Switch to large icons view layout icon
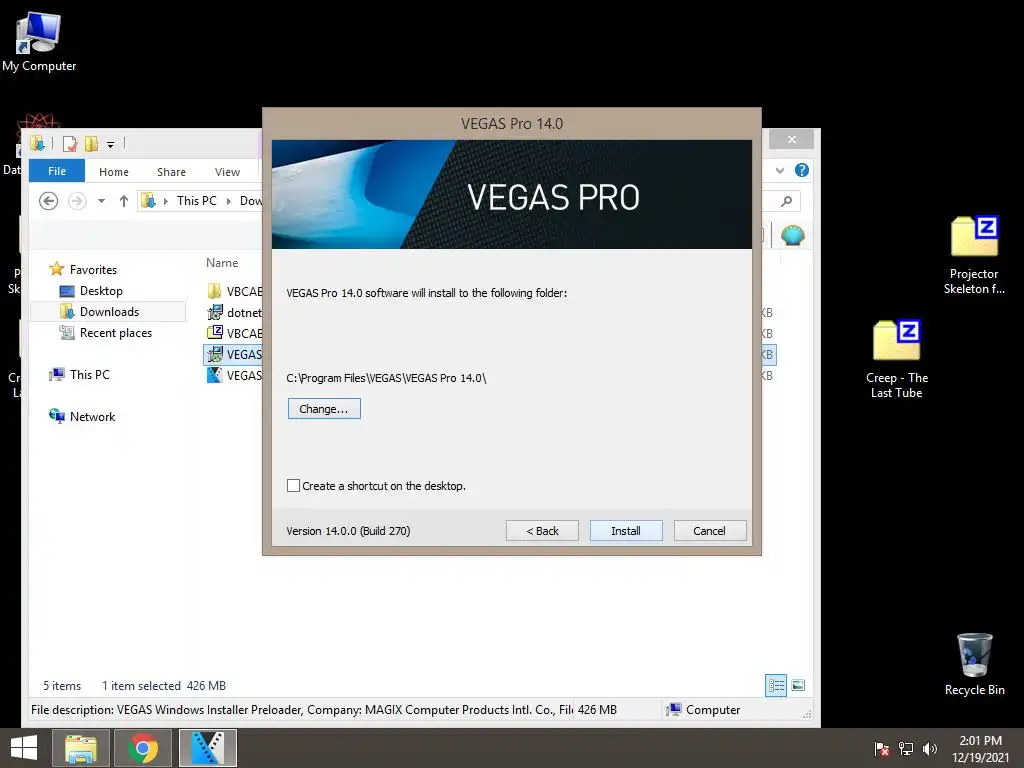Viewport: 1024px width, 768px height. [x=798, y=685]
